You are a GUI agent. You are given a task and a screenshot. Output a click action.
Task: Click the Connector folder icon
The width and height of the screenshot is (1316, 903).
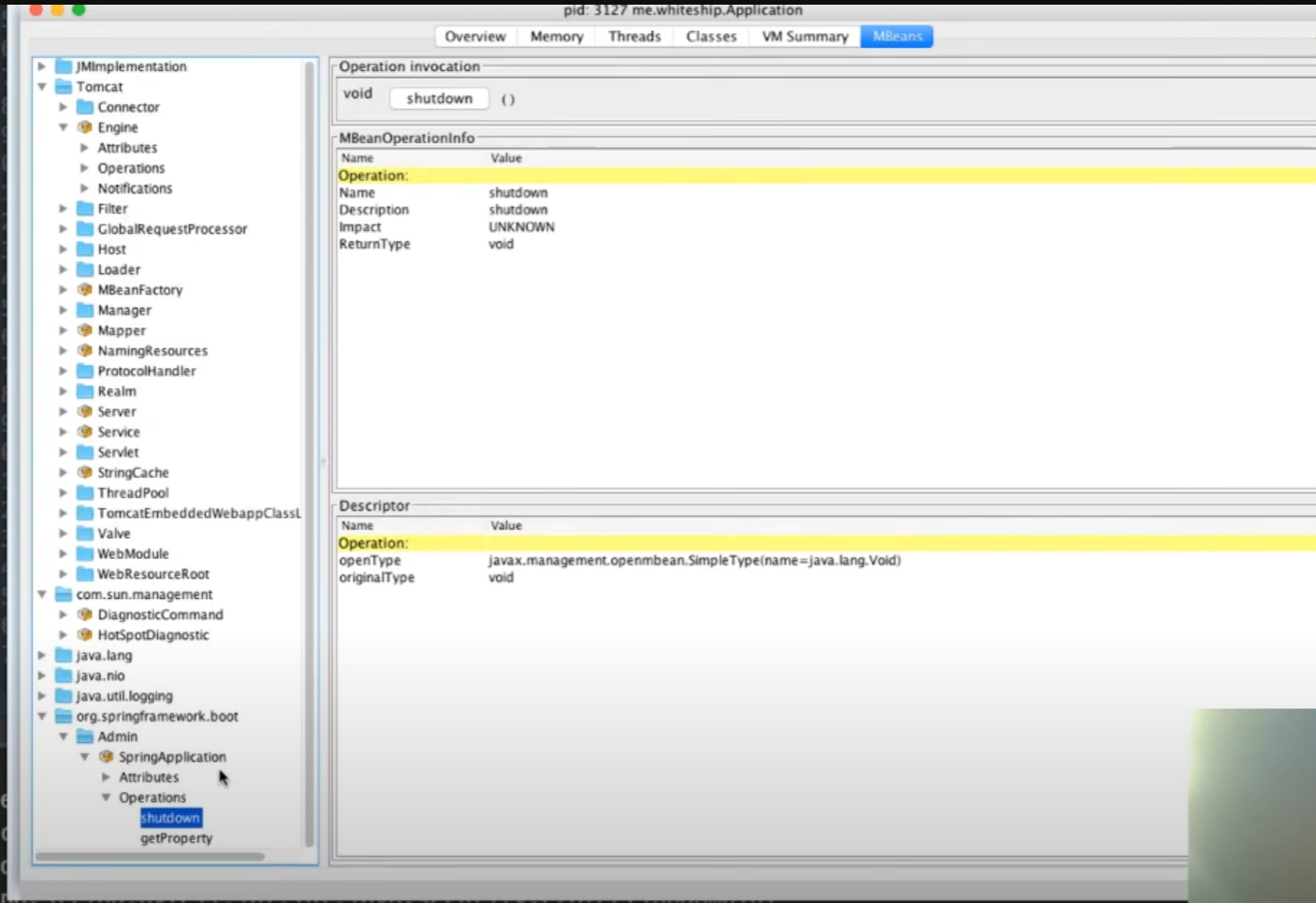[85, 108]
